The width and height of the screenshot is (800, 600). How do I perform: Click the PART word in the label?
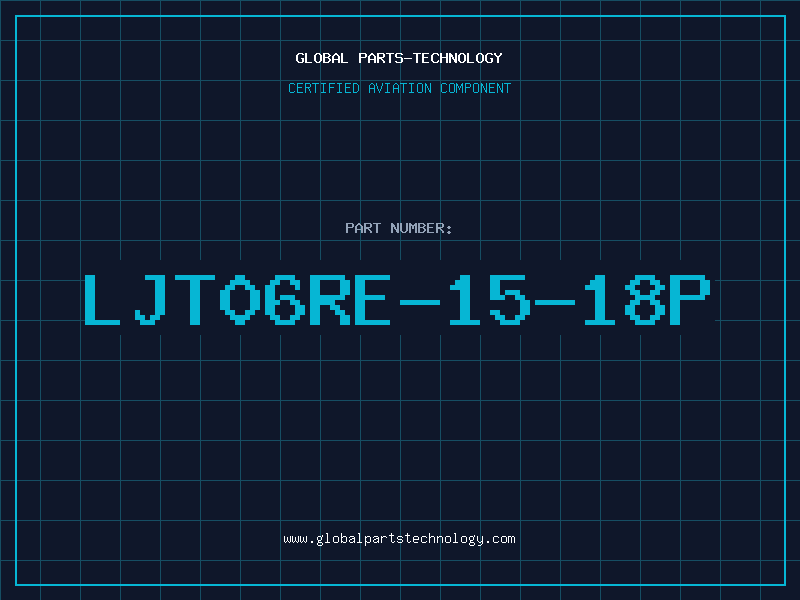pos(363,228)
